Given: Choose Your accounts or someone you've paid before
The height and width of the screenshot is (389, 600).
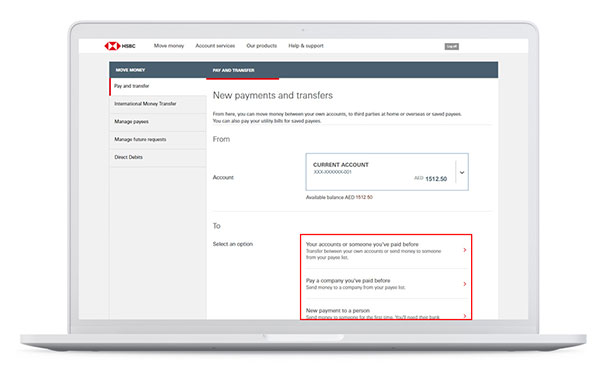Looking at the screenshot, I should [386, 251].
